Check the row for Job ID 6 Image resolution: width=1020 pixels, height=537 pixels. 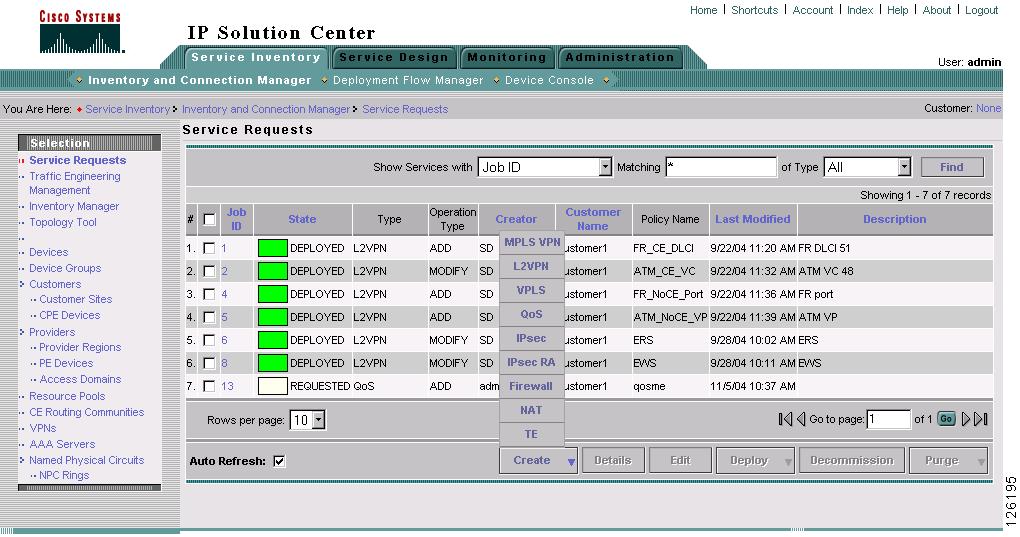[x=209, y=340]
